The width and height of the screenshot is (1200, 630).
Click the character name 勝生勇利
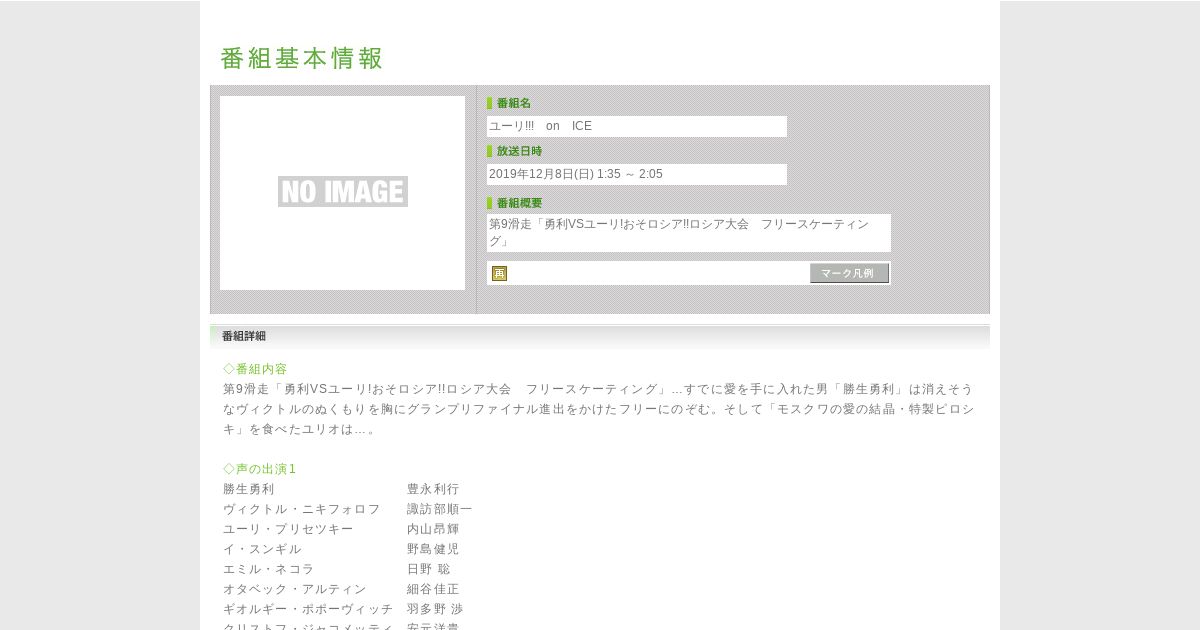click(249, 489)
